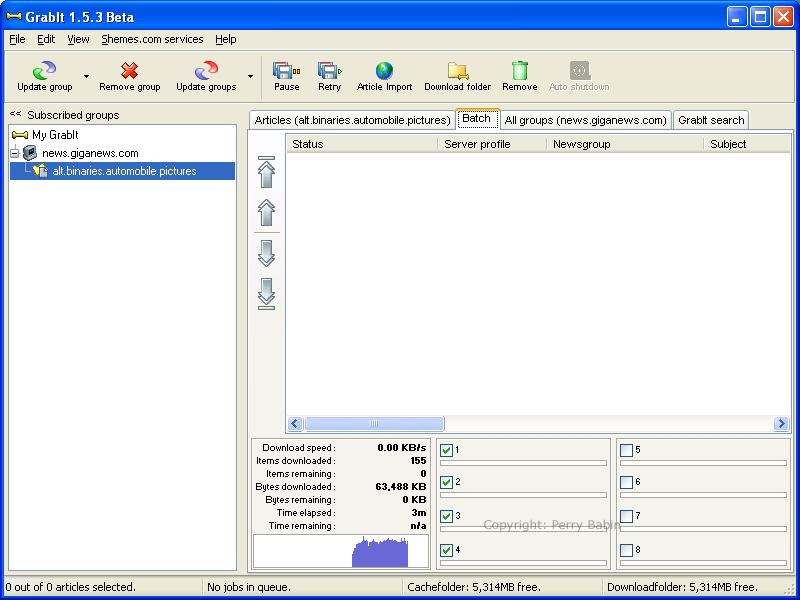This screenshot has height=600, width=800.
Task: Sort by the Server profile column header
Action: coord(492,144)
